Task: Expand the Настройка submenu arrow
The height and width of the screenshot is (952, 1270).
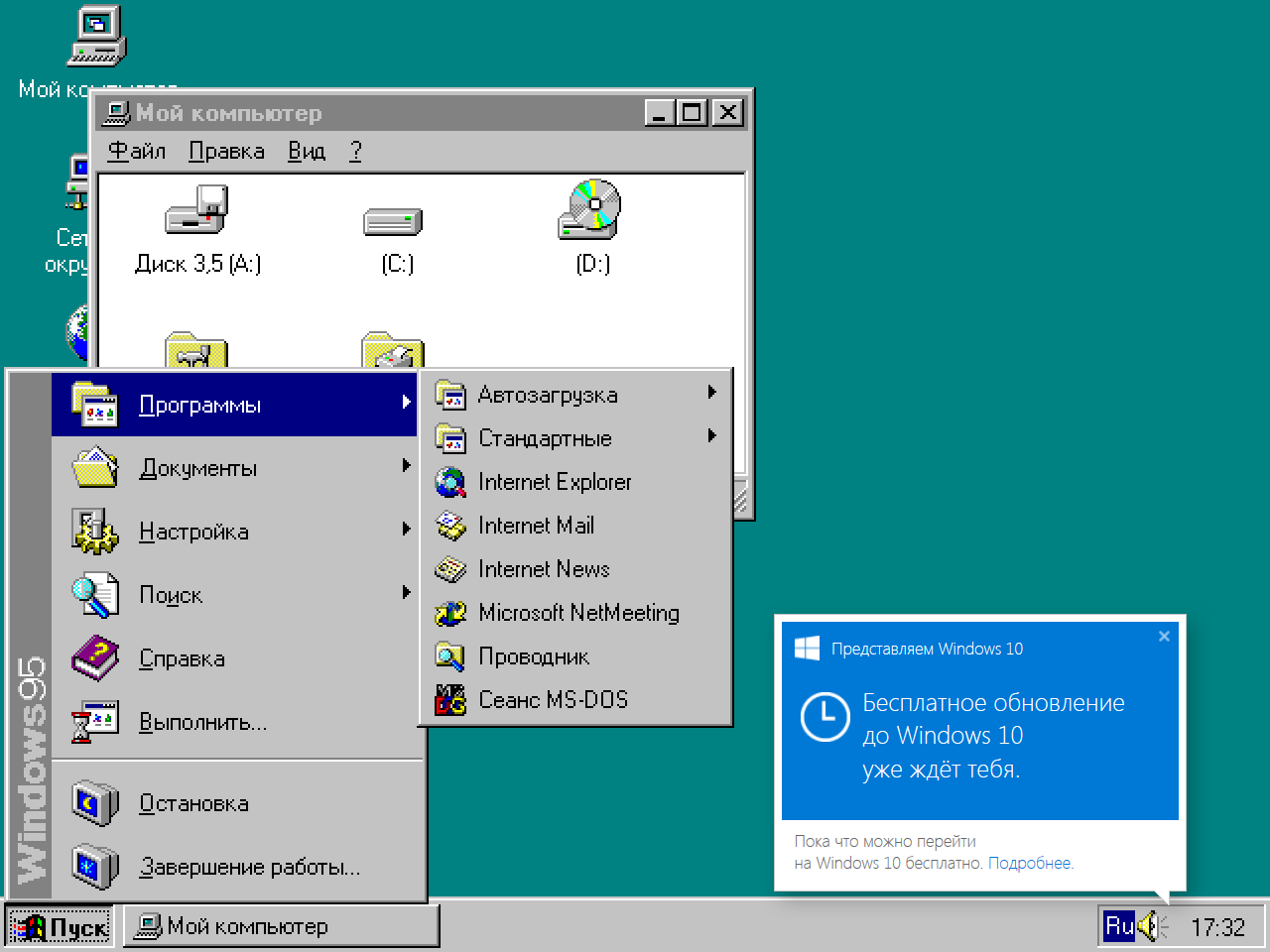Action: pos(406,529)
